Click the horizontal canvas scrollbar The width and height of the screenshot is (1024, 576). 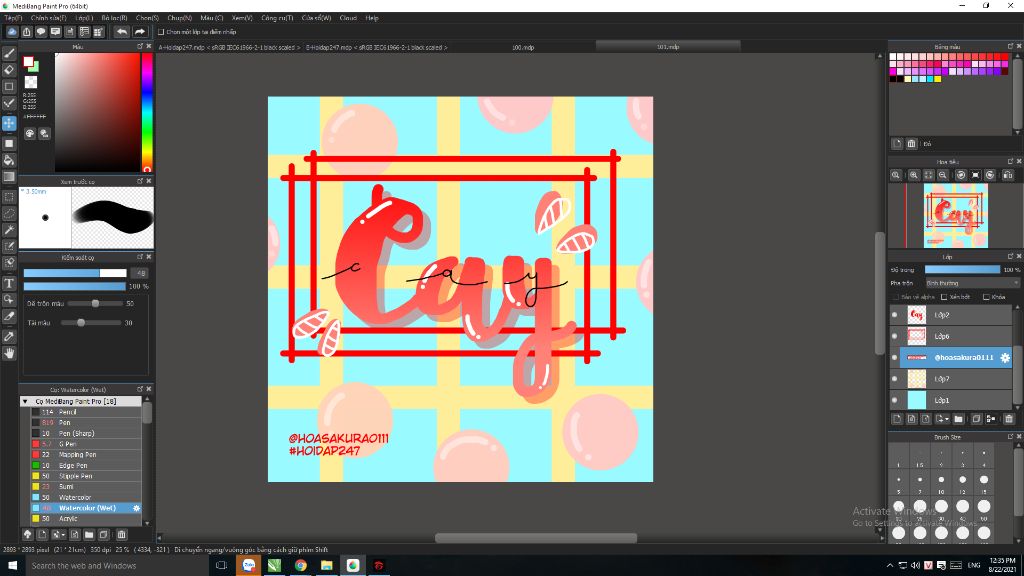tap(536, 538)
